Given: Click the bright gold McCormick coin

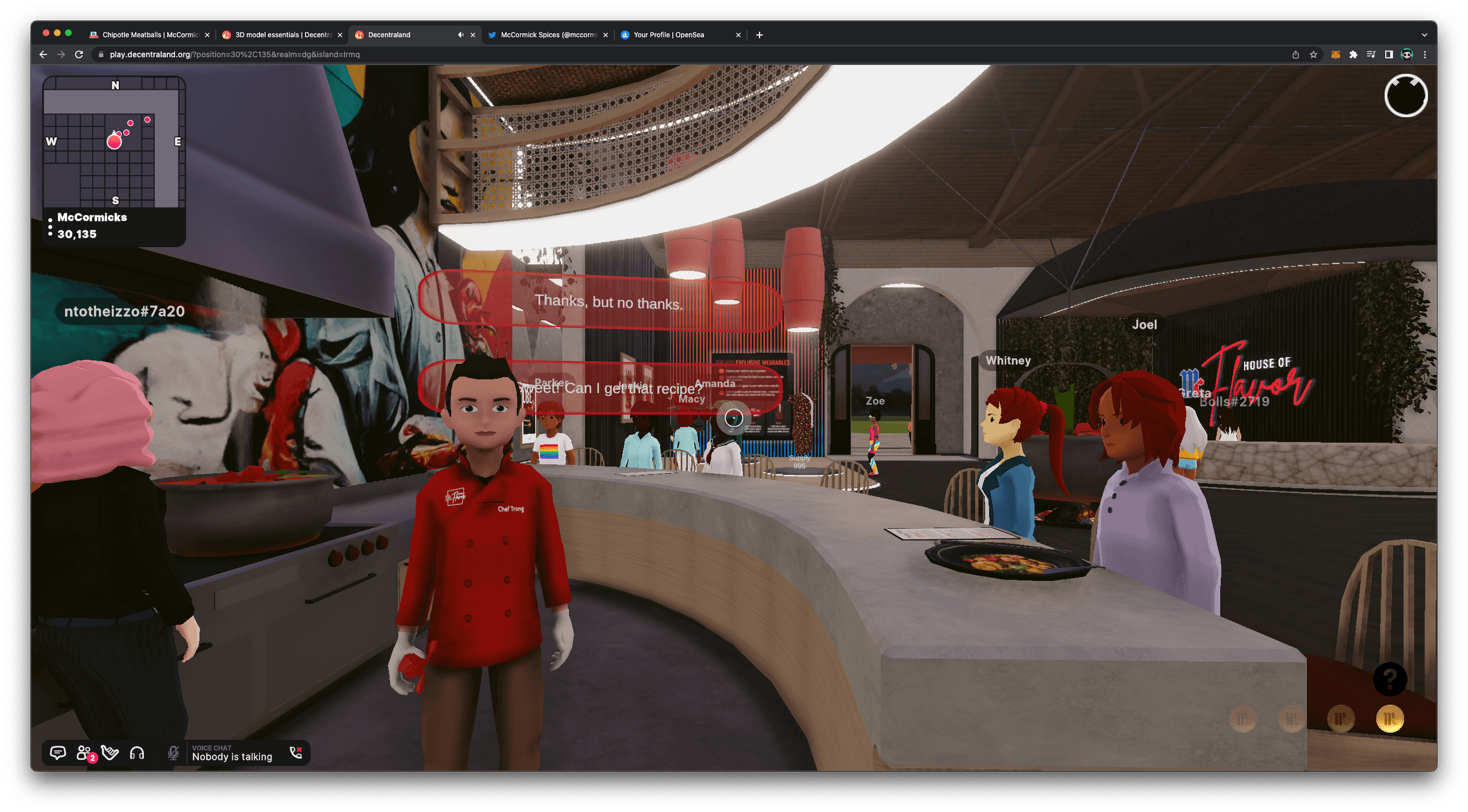Looking at the screenshot, I should pyautogui.click(x=1389, y=719).
